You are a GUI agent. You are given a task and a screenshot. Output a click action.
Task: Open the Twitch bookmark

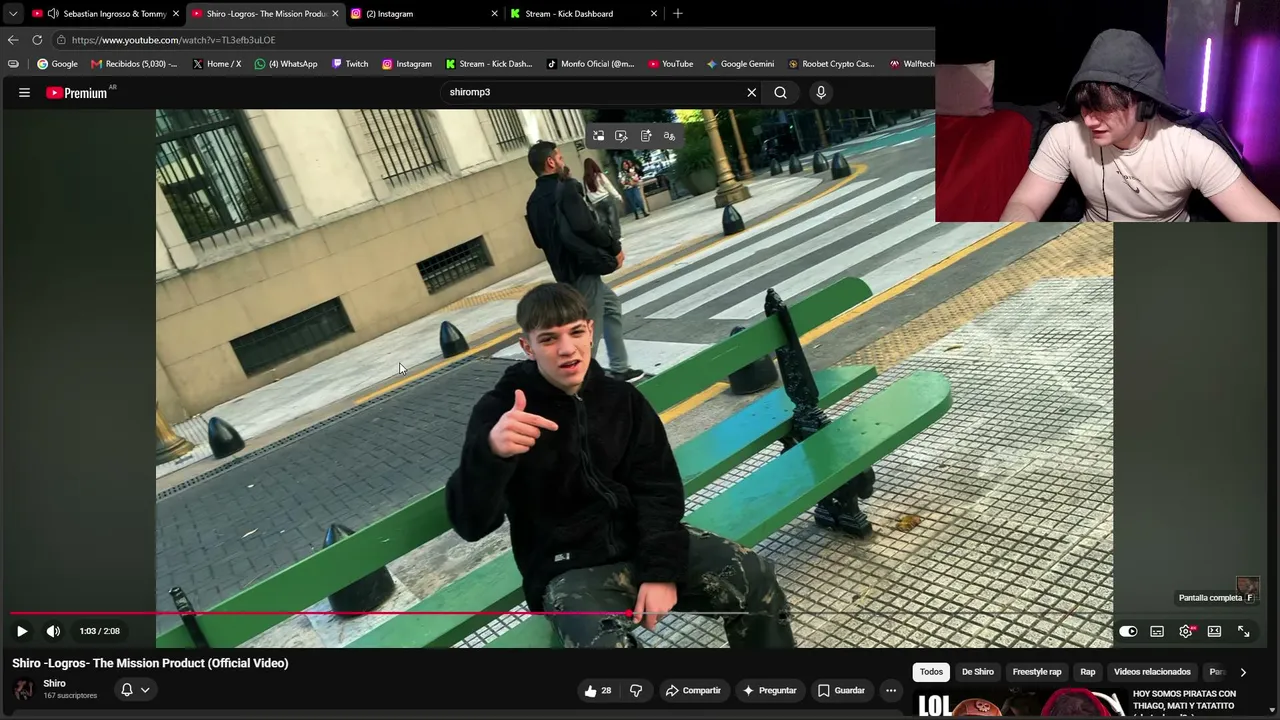click(x=350, y=64)
